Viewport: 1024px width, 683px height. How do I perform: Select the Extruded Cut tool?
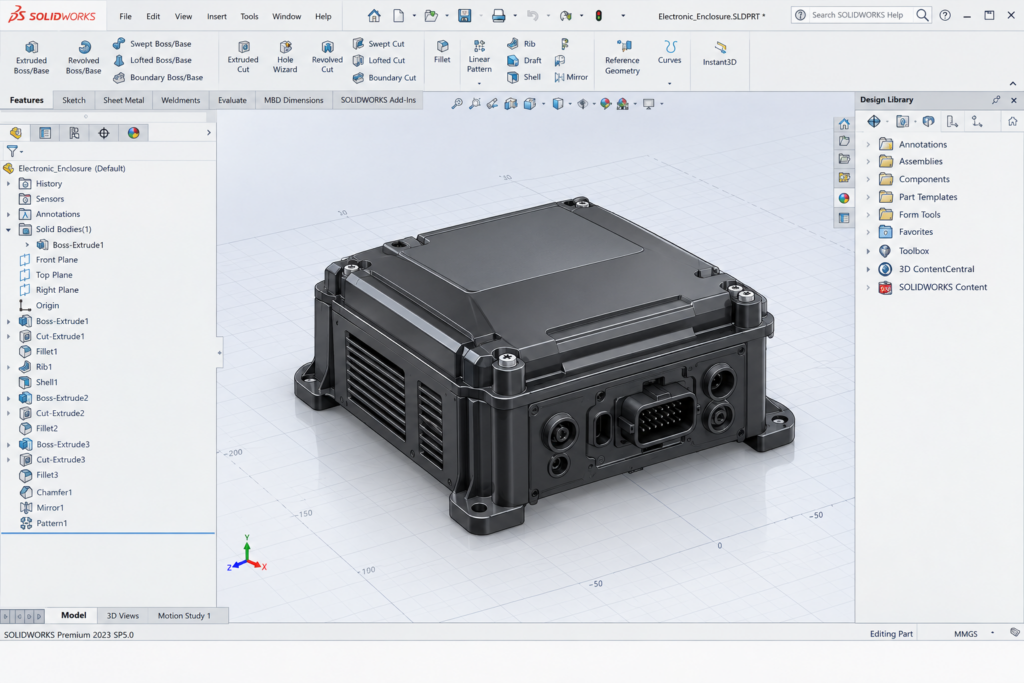pos(243,57)
